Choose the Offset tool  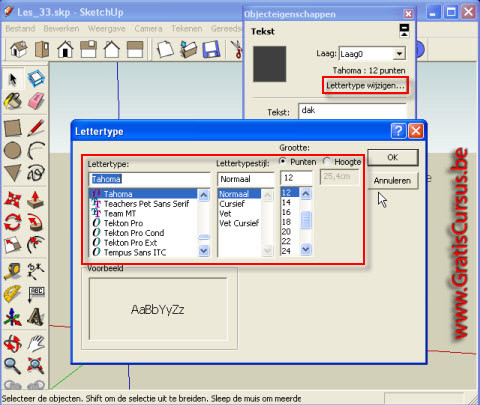(36, 245)
